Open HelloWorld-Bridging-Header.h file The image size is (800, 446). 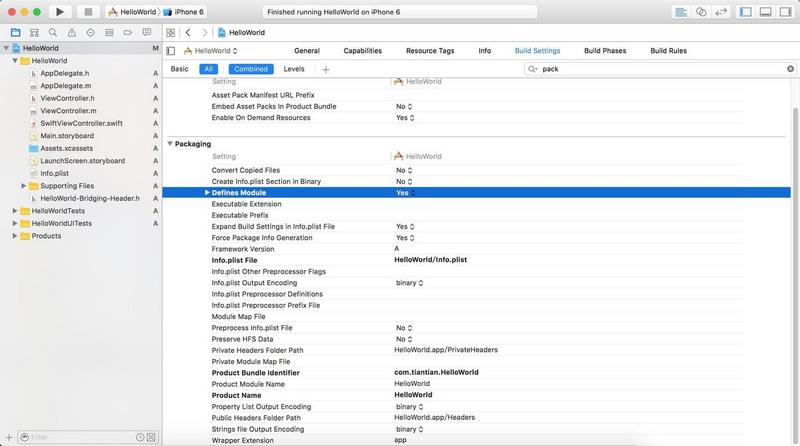90,199
